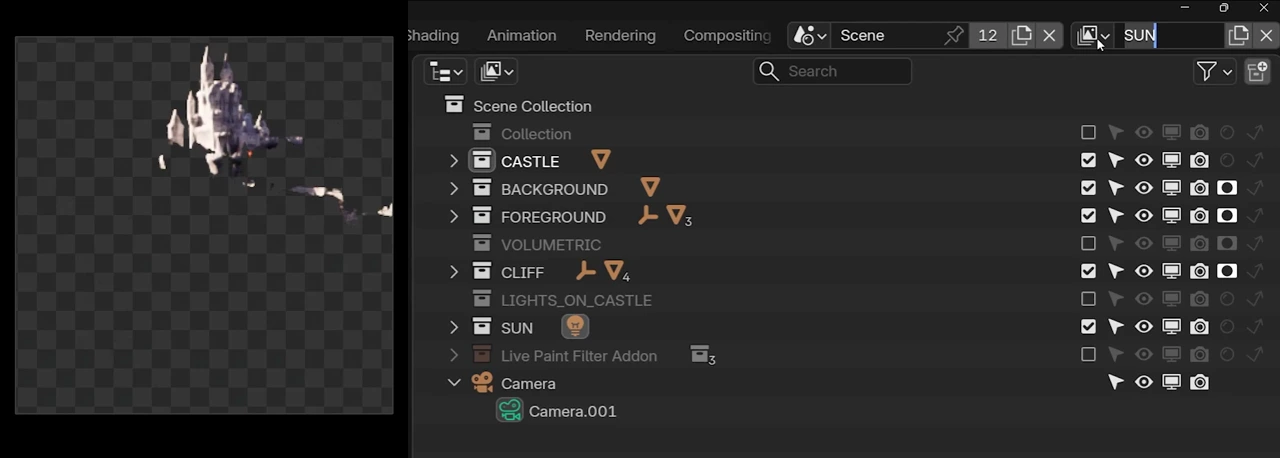This screenshot has height=458, width=1280.
Task: Expand the CLIFF collection
Action: tap(454, 272)
